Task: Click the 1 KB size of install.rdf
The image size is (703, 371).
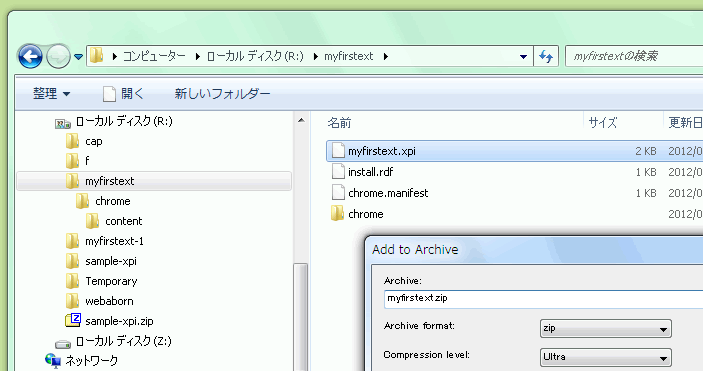Action: 646,172
